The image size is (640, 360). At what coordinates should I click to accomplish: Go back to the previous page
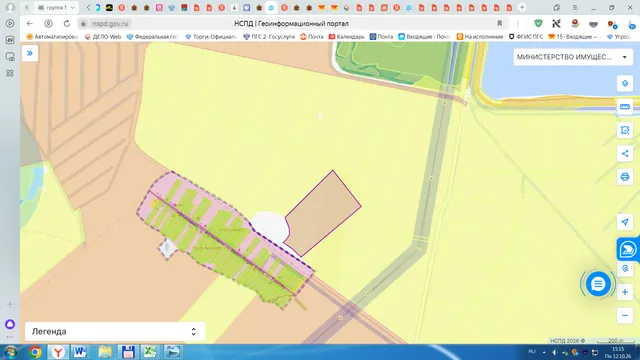29,24
